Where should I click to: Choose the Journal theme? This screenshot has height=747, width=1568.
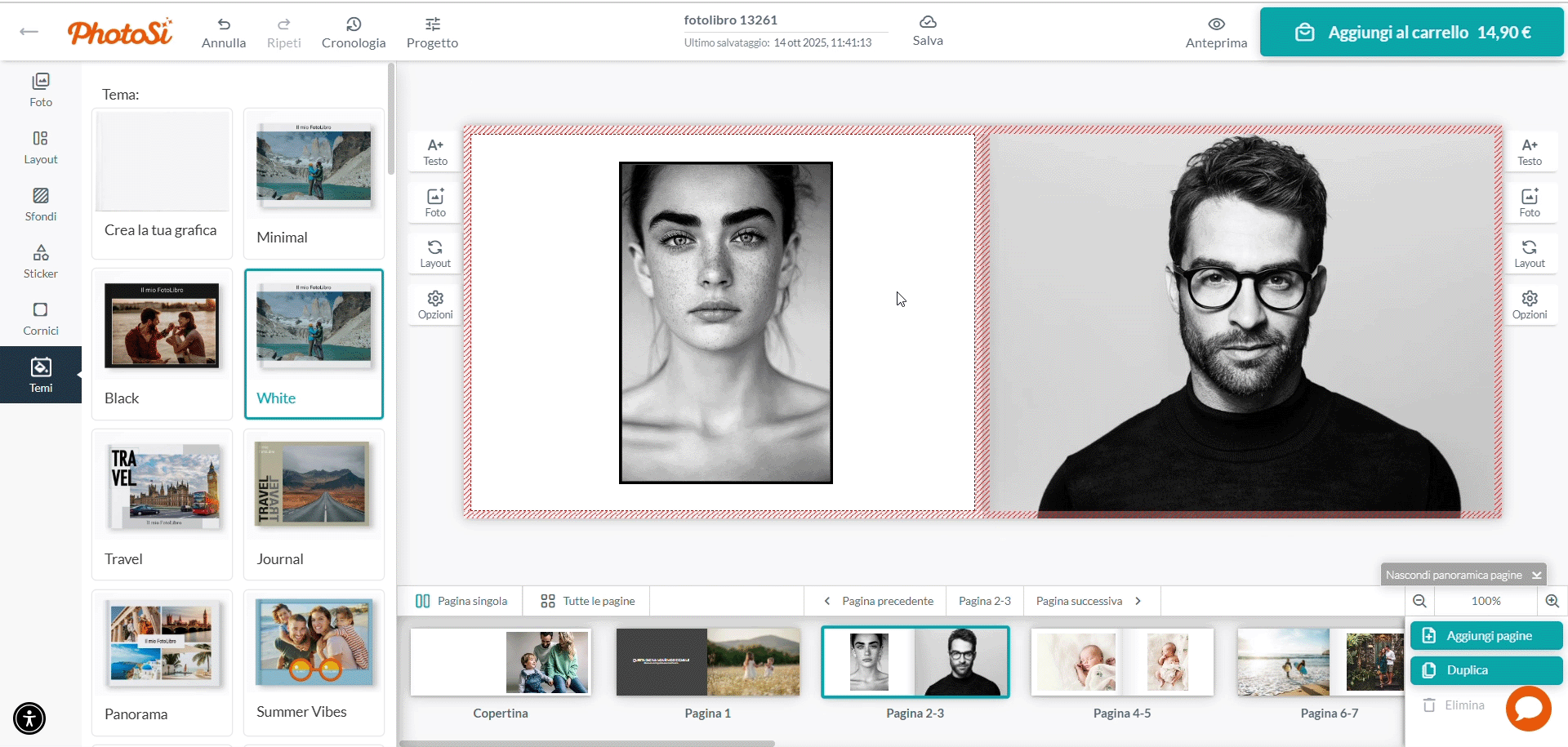pyautogui.click(x=314, y=505)
